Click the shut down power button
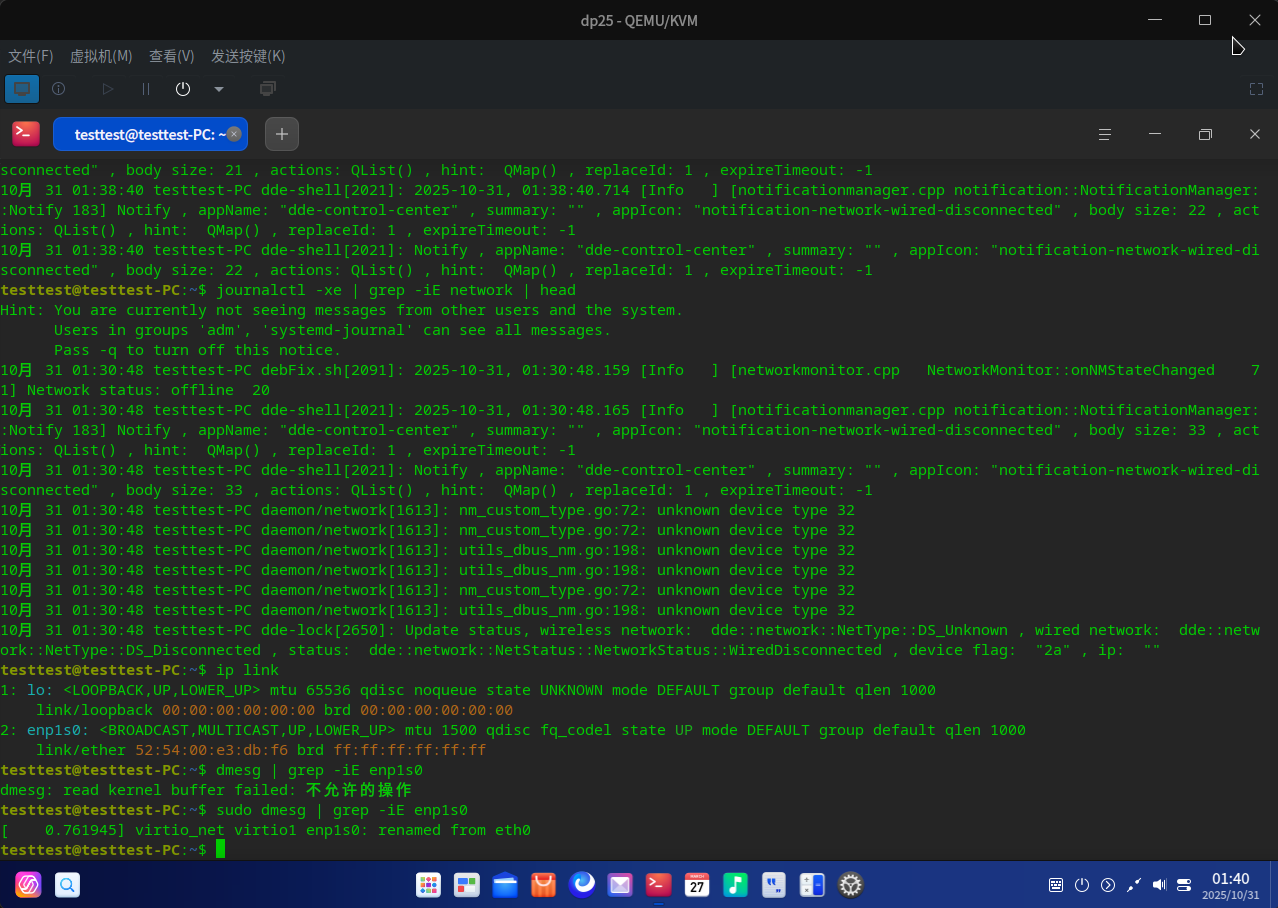Image resolution: width=1278 pixels, height=908 pixels. [183, 89]
